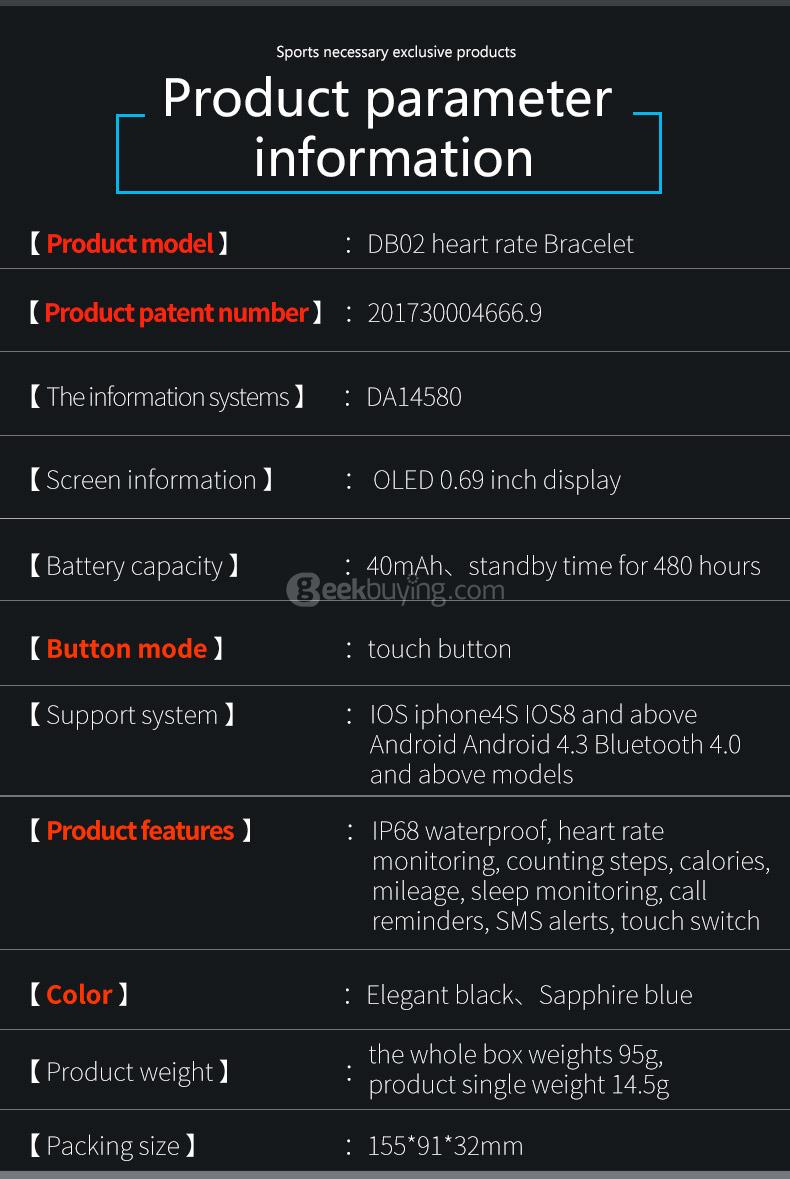Click the DB02 heart rate Bracelet text
Screen dimensions: 790x1179
[x=500, y=244]
